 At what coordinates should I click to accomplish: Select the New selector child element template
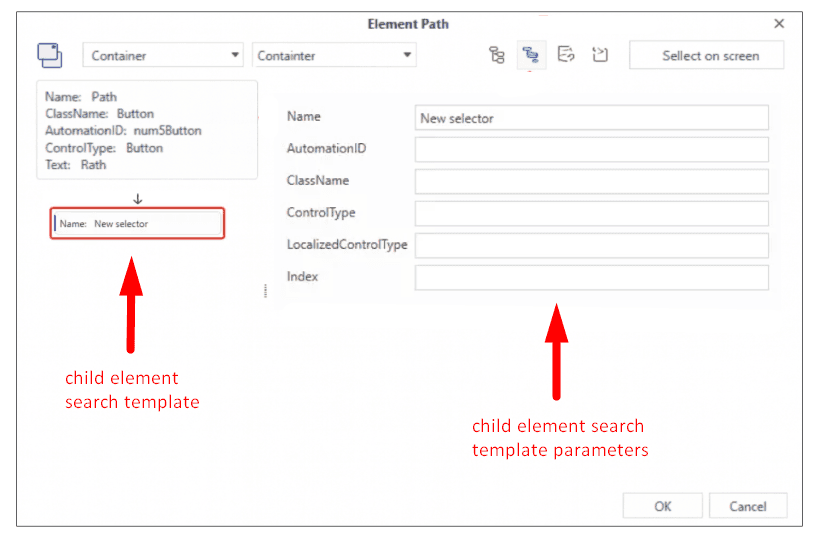tap(138, 224)
